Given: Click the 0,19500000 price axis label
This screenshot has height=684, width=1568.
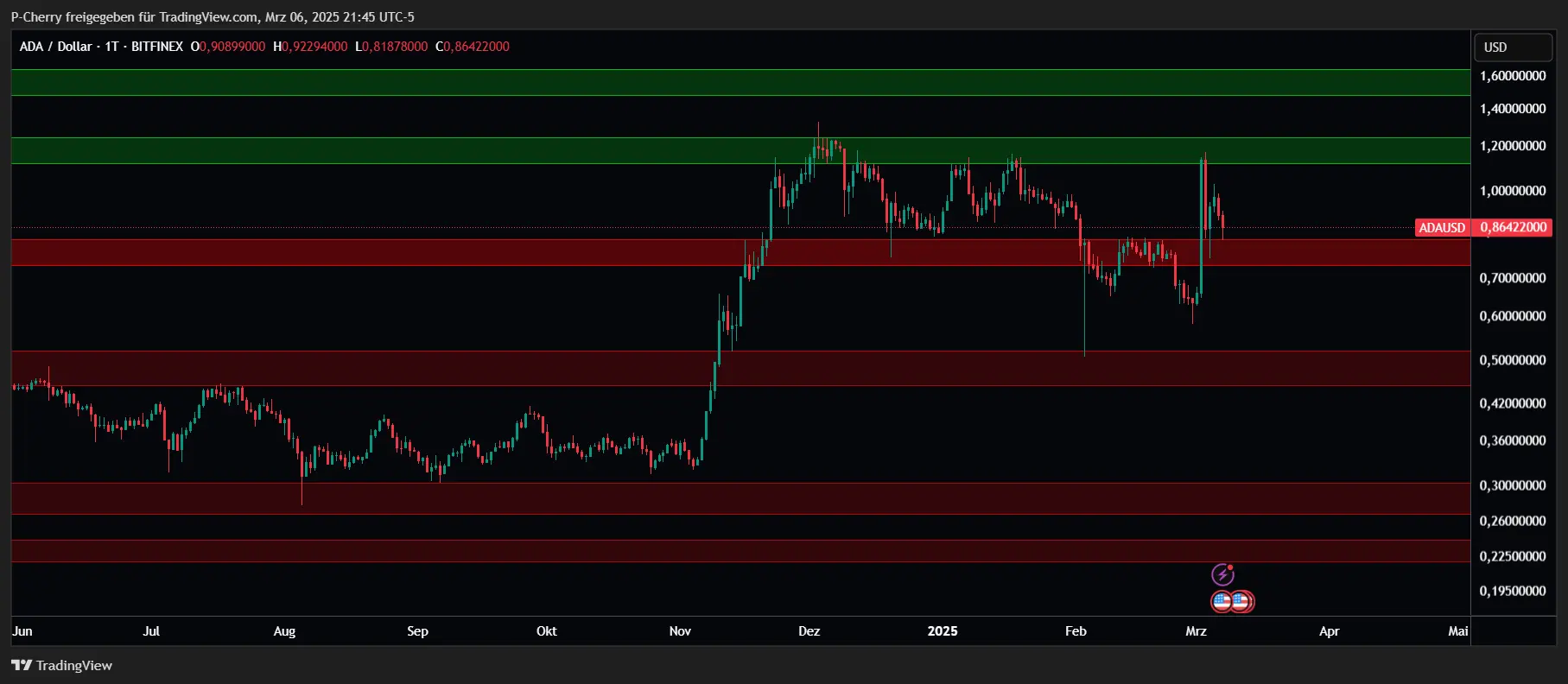Looking at the screenshot, I should tap(1513, 592).
